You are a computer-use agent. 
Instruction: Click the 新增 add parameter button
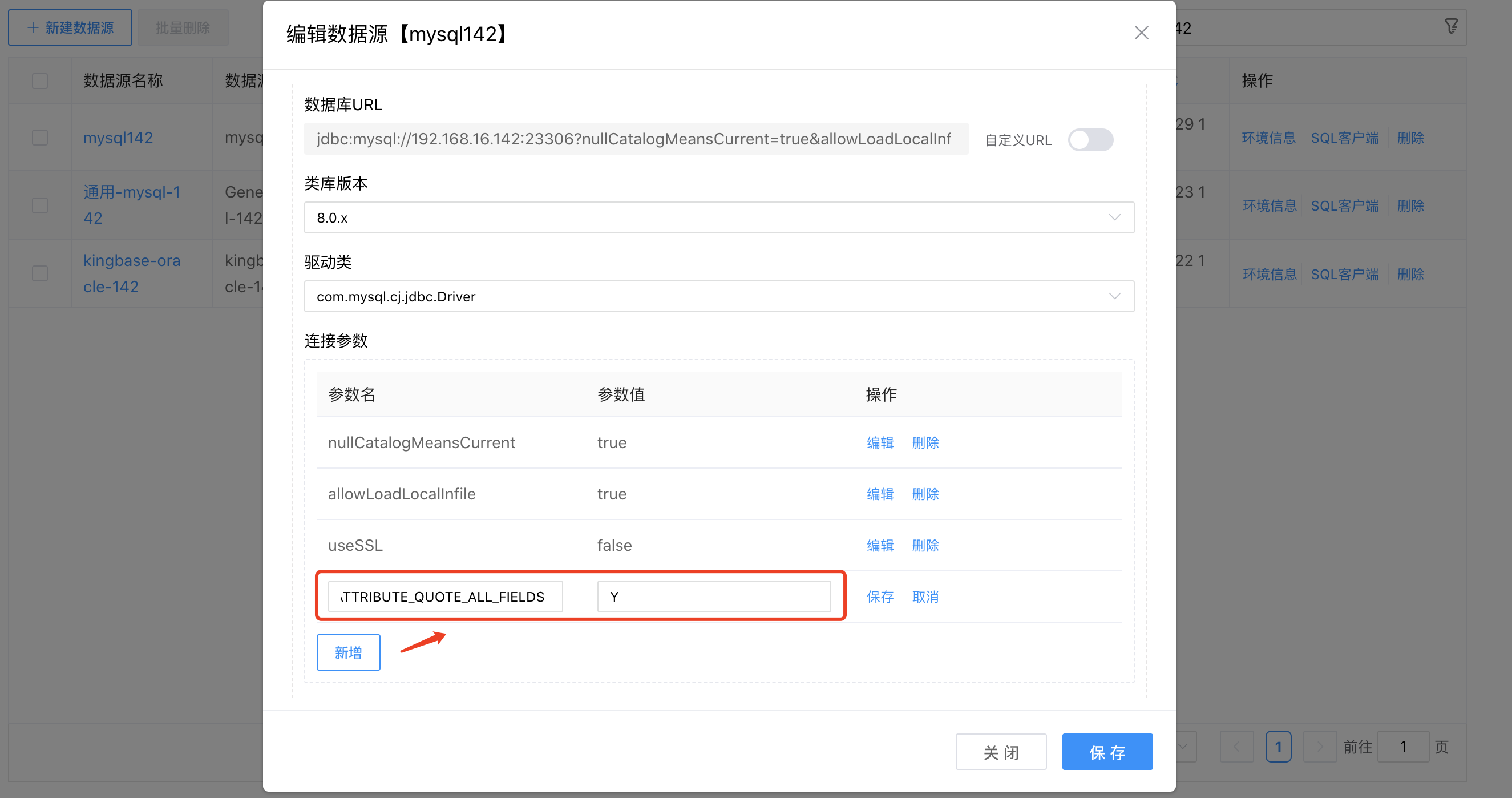(x=348, y=652)
